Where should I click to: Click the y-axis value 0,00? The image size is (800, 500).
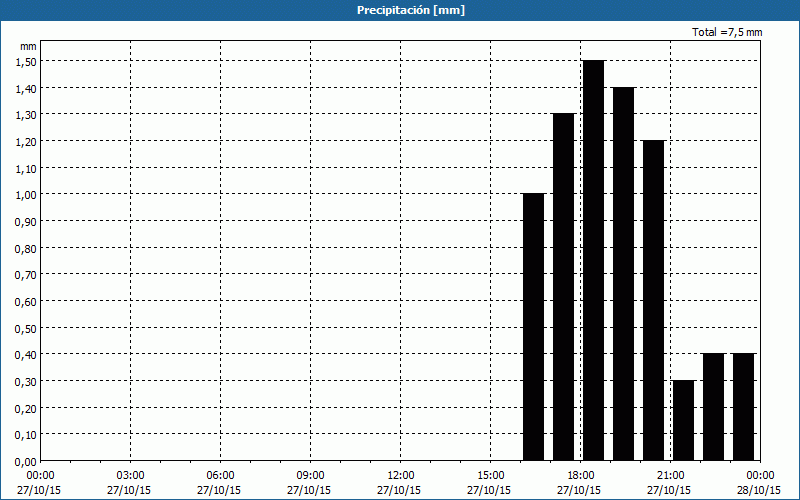click(x=26, y=462)
